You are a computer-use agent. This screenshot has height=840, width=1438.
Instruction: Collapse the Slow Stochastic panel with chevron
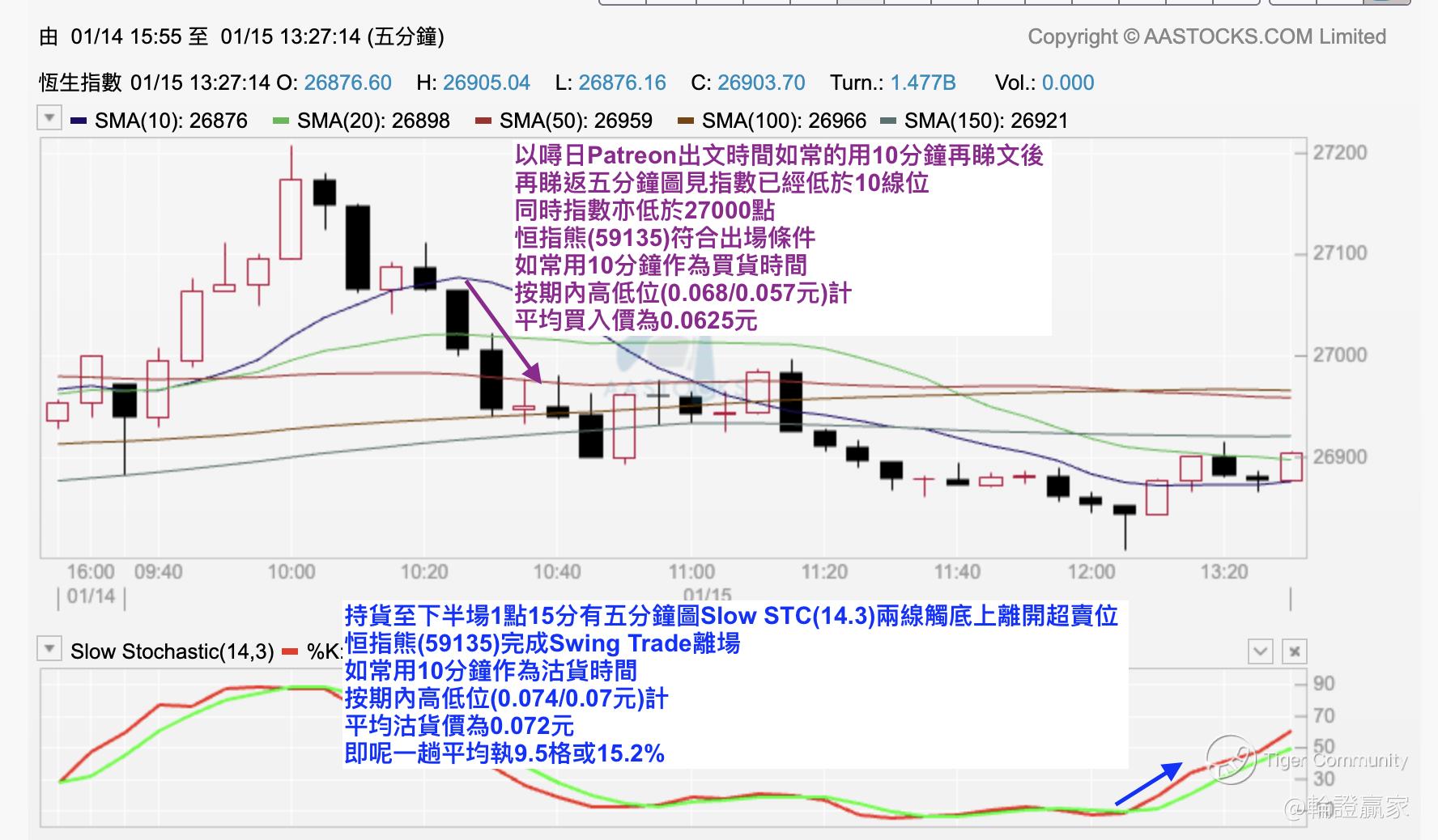[x=1261, y=651]
